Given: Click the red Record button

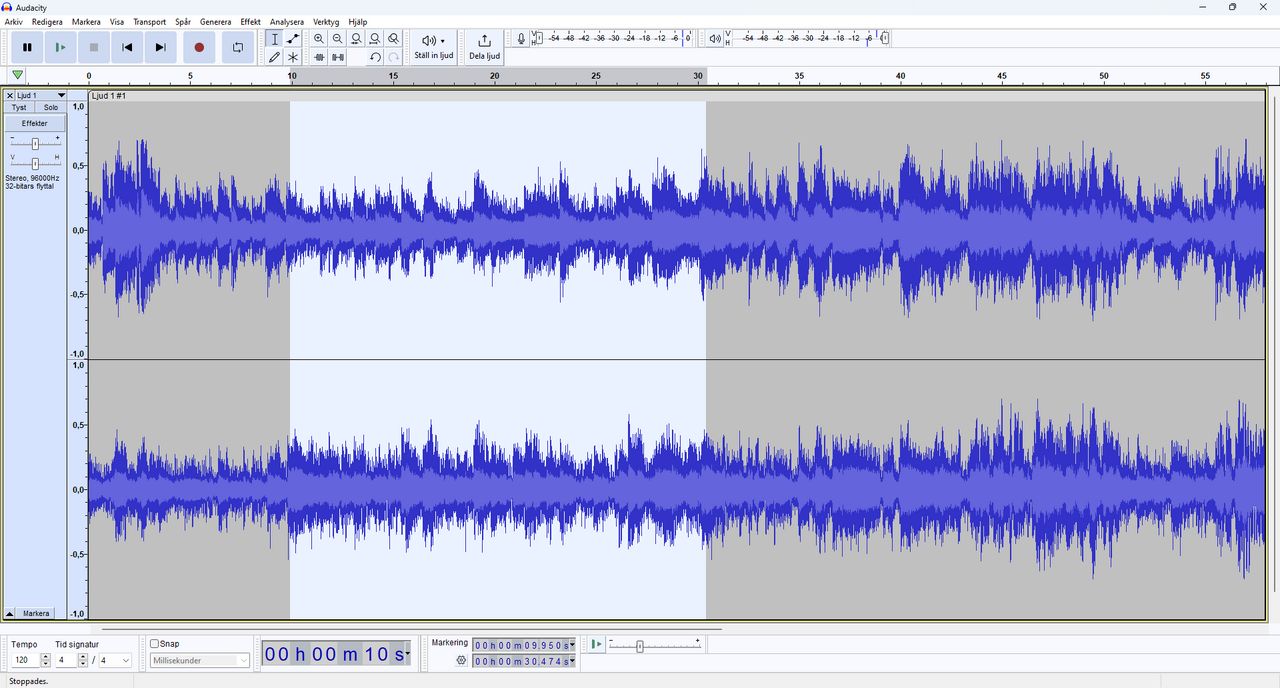Looking at the screenshot, I should pos(199,47).
